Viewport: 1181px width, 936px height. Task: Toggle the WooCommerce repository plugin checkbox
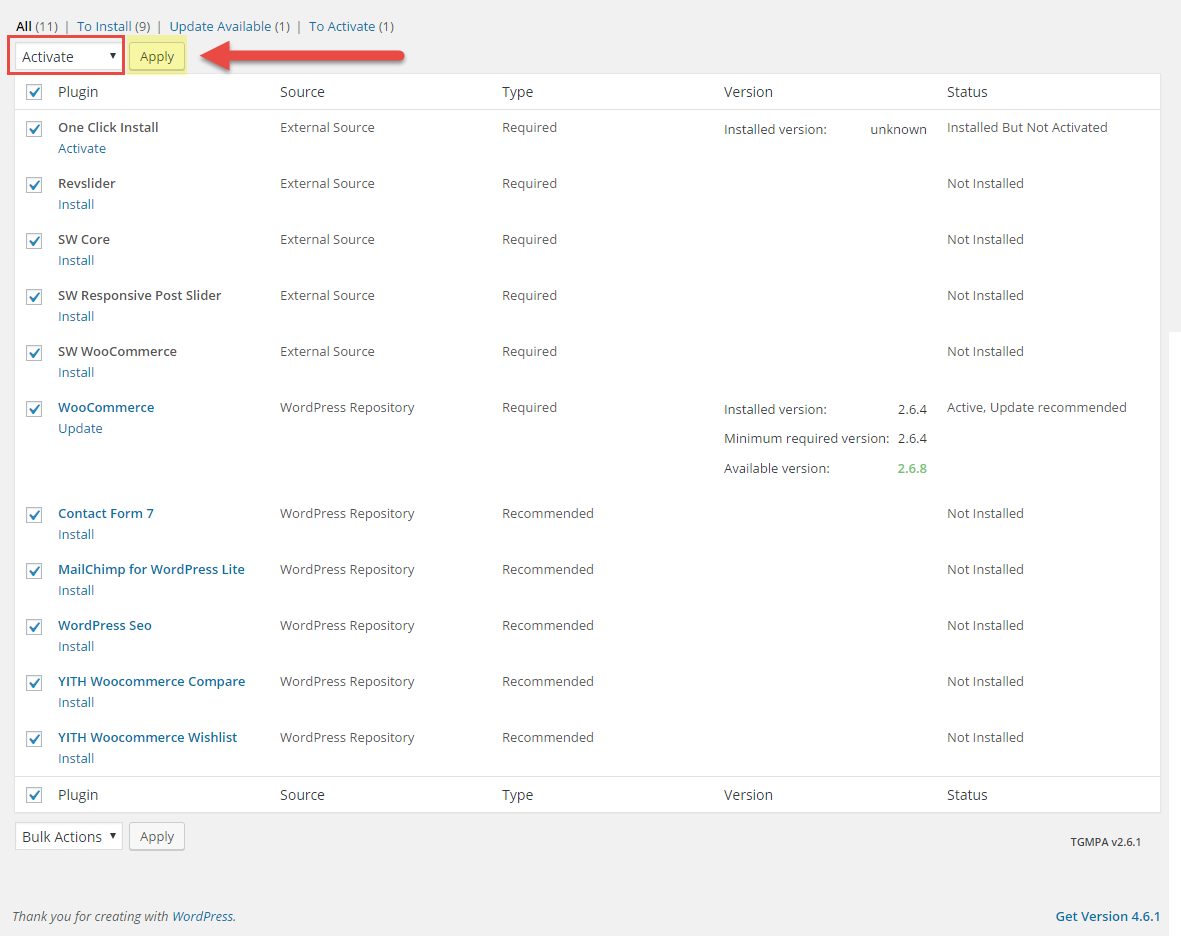tap(34, 409)
